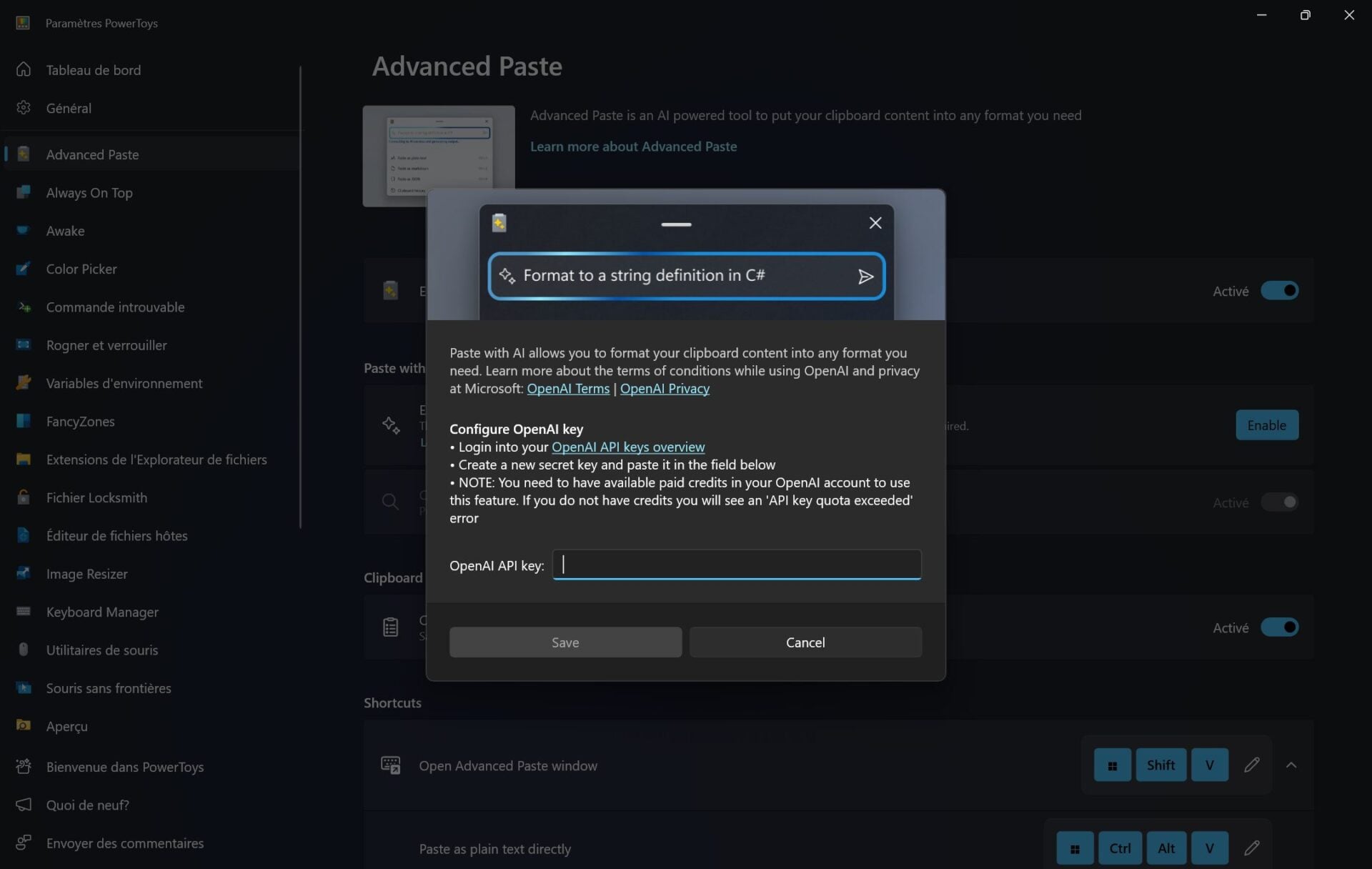1372x869 pixels.
Task: Open the Éditeur de fichiers hôtes icon
Action: click(x=24, y=535)
